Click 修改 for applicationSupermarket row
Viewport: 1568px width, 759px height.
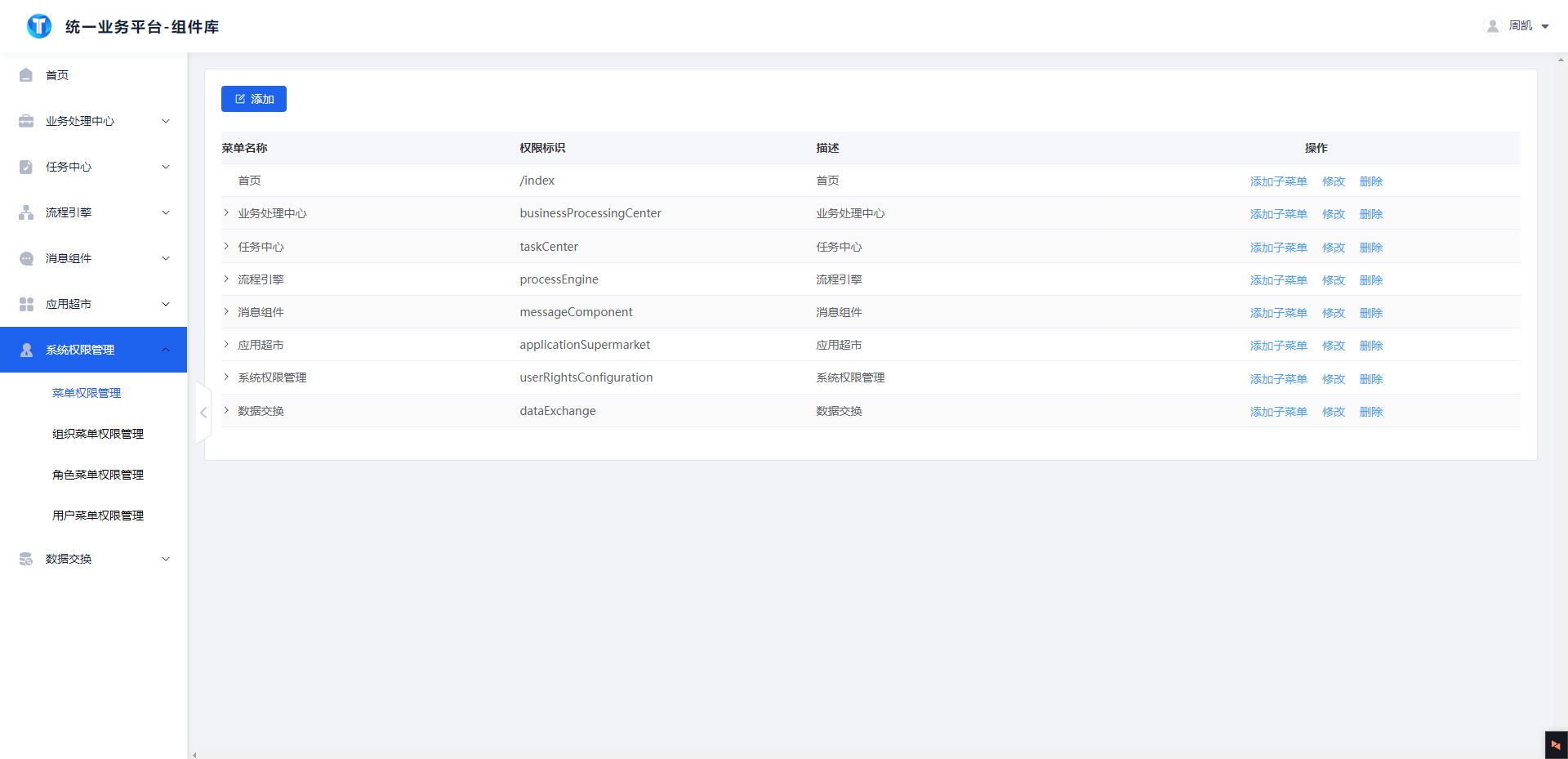1334,346
